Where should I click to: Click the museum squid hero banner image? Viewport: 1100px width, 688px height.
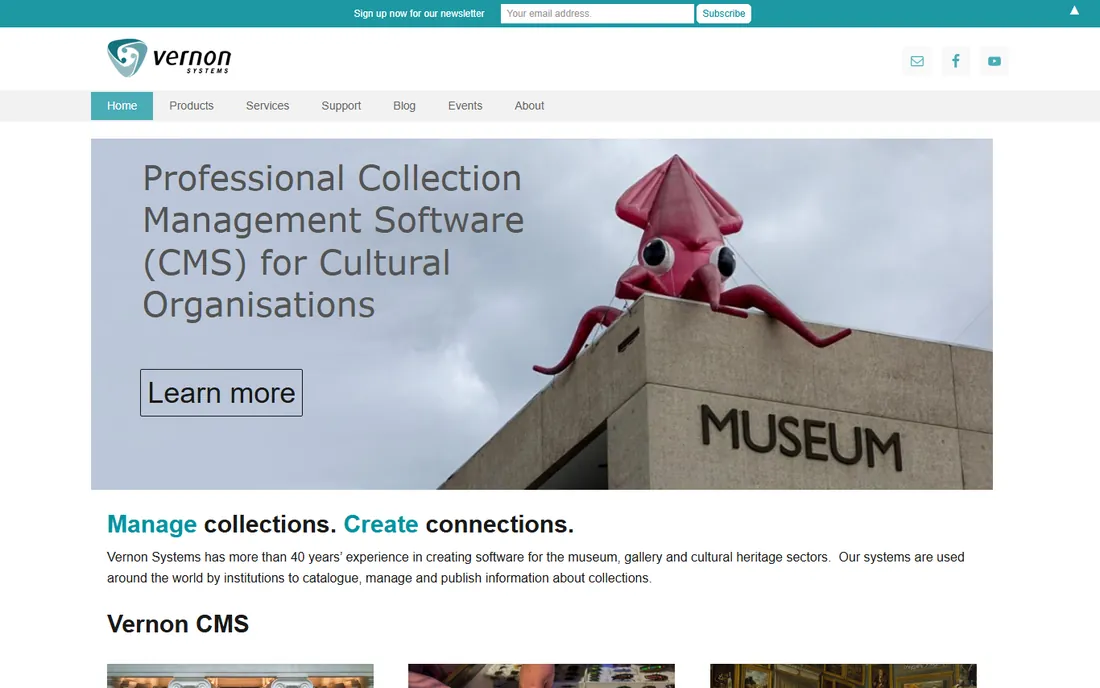(542, 314)
